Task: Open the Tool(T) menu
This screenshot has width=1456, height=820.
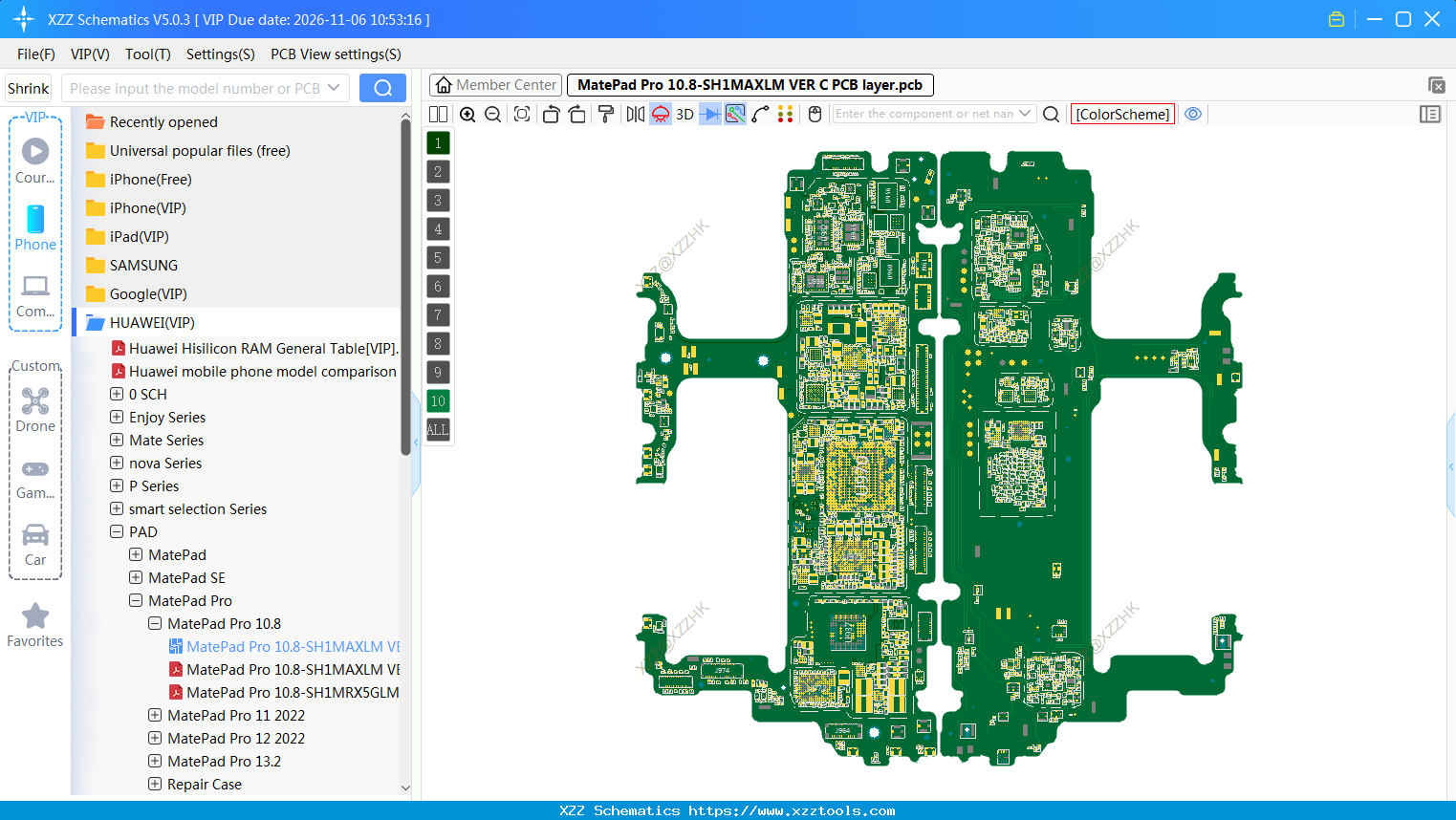Action: pos(147,54)
